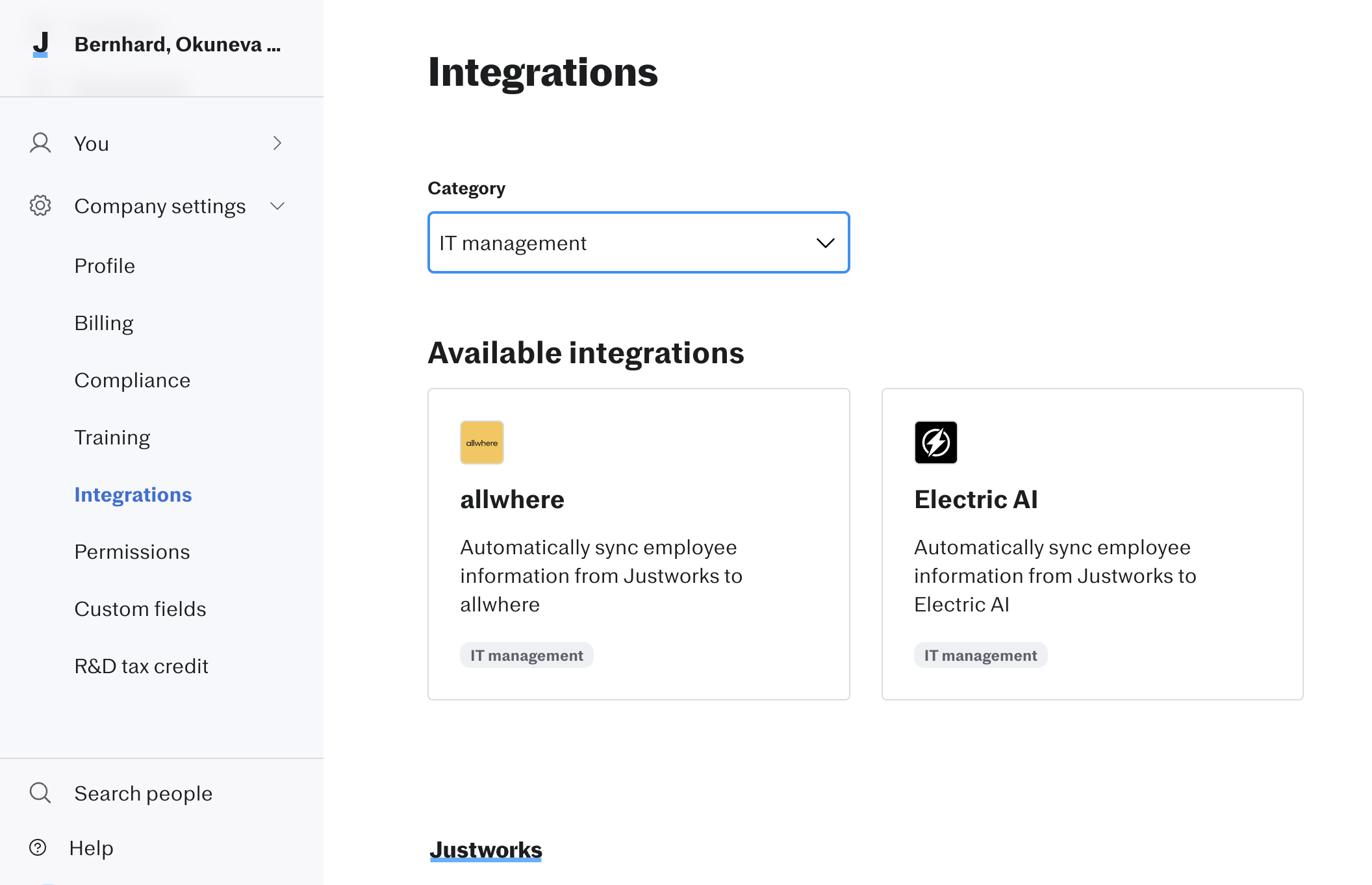1372x885 pixels.
Task: Click the Category dropdown arrow
Action: pos(825,243)
